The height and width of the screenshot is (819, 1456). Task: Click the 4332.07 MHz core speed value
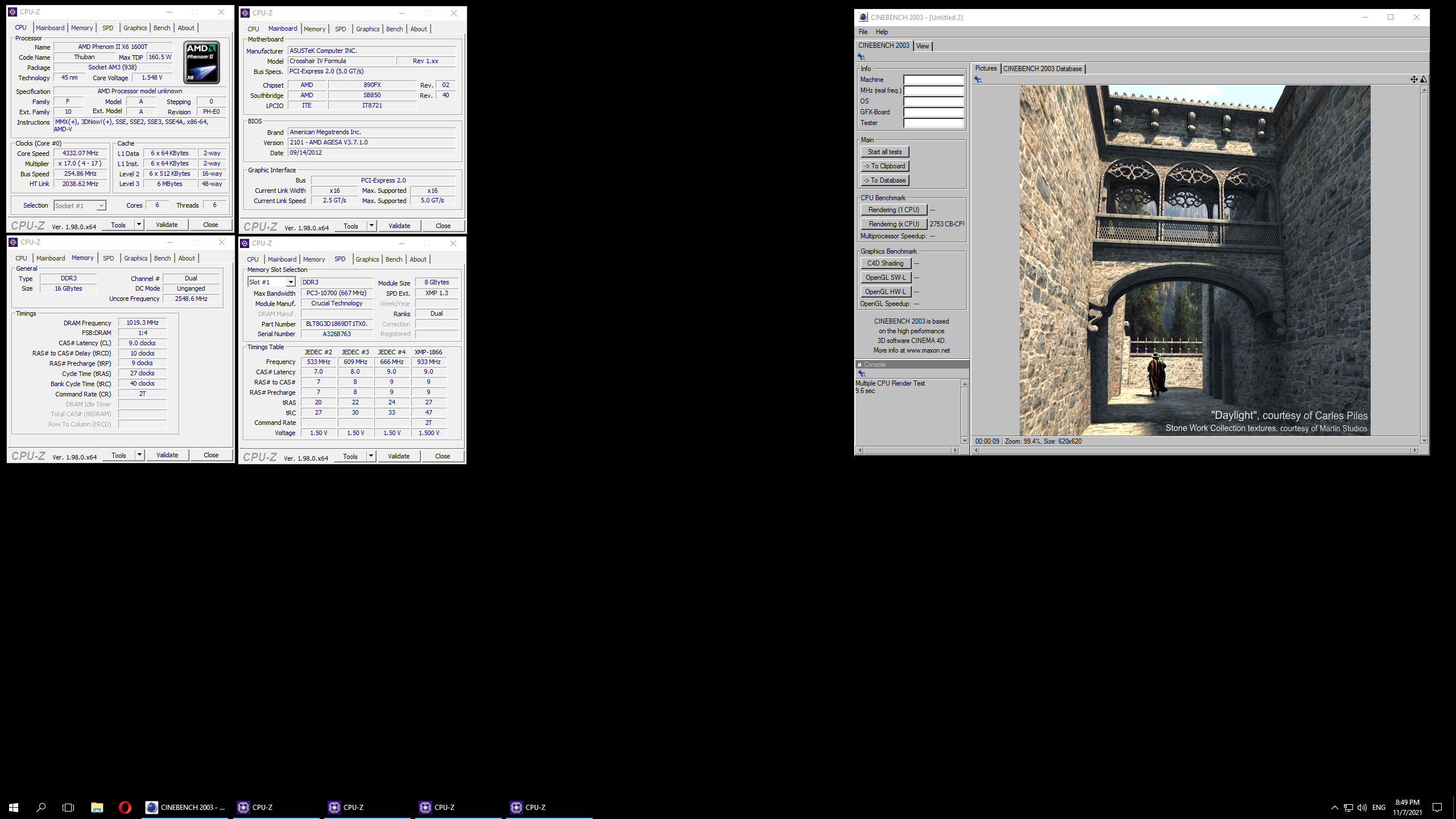(80, 153)
